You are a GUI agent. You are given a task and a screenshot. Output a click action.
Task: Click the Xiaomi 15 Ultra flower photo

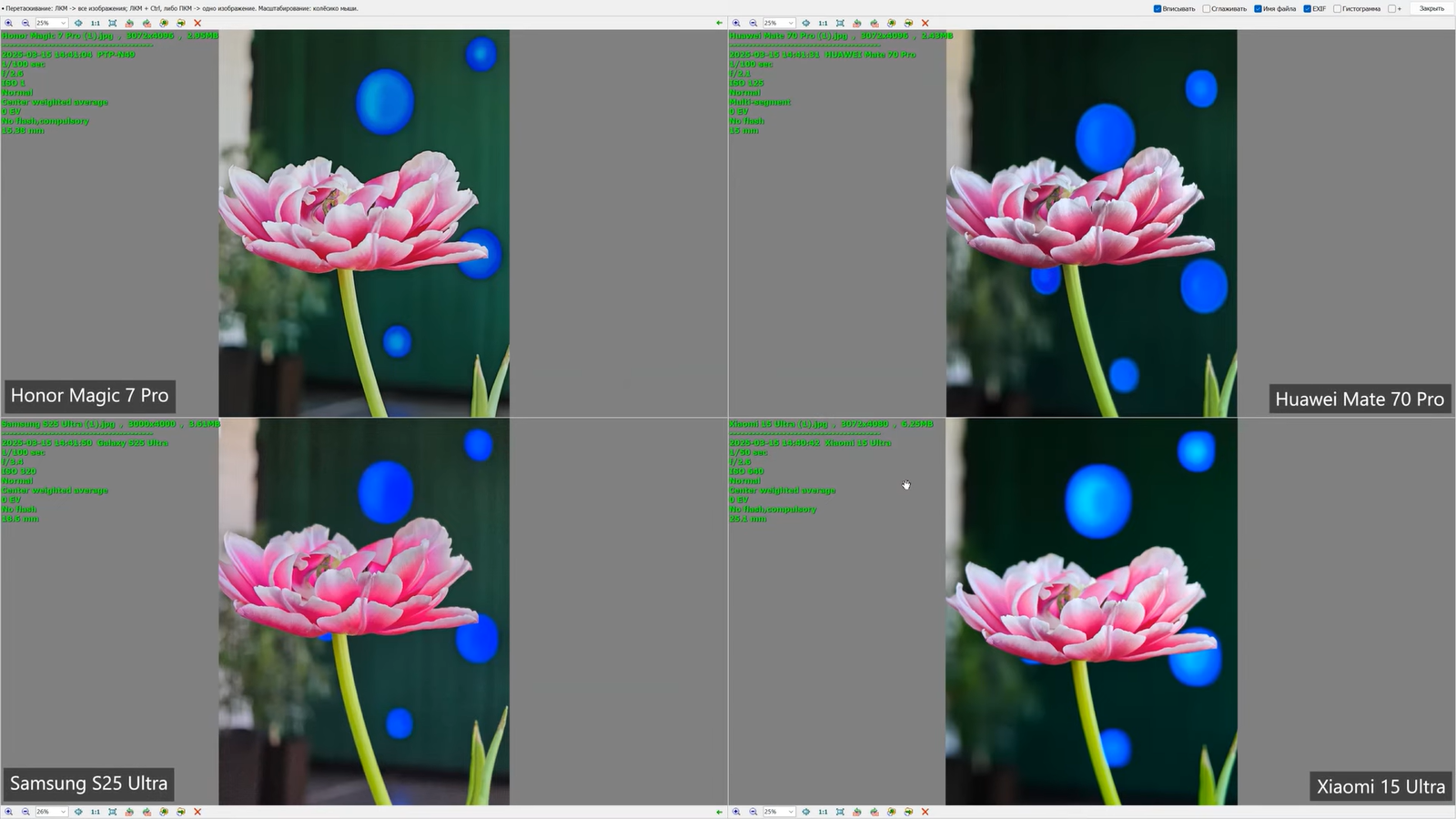coord(1091,612)
